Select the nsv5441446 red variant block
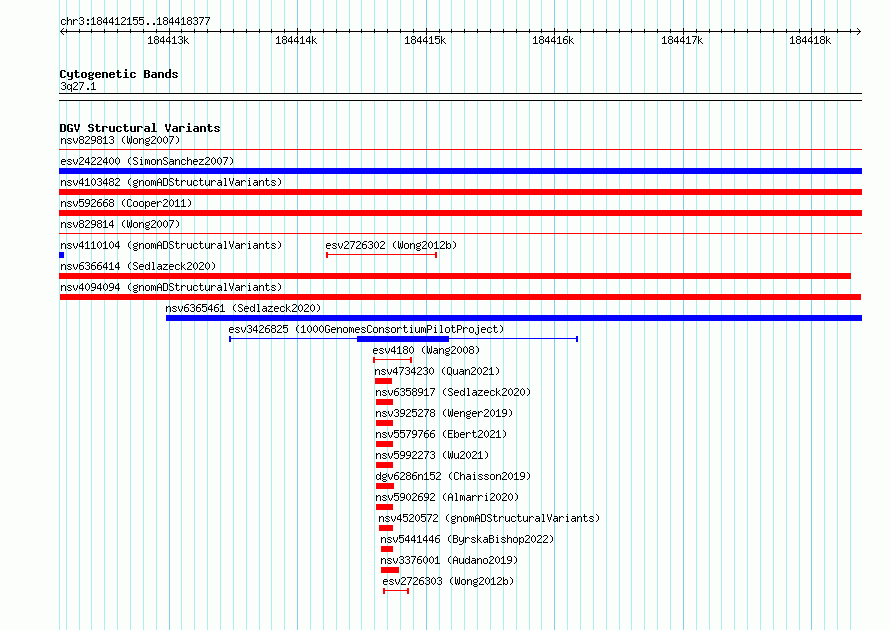The image size is (890, 630). pos(387,549)
